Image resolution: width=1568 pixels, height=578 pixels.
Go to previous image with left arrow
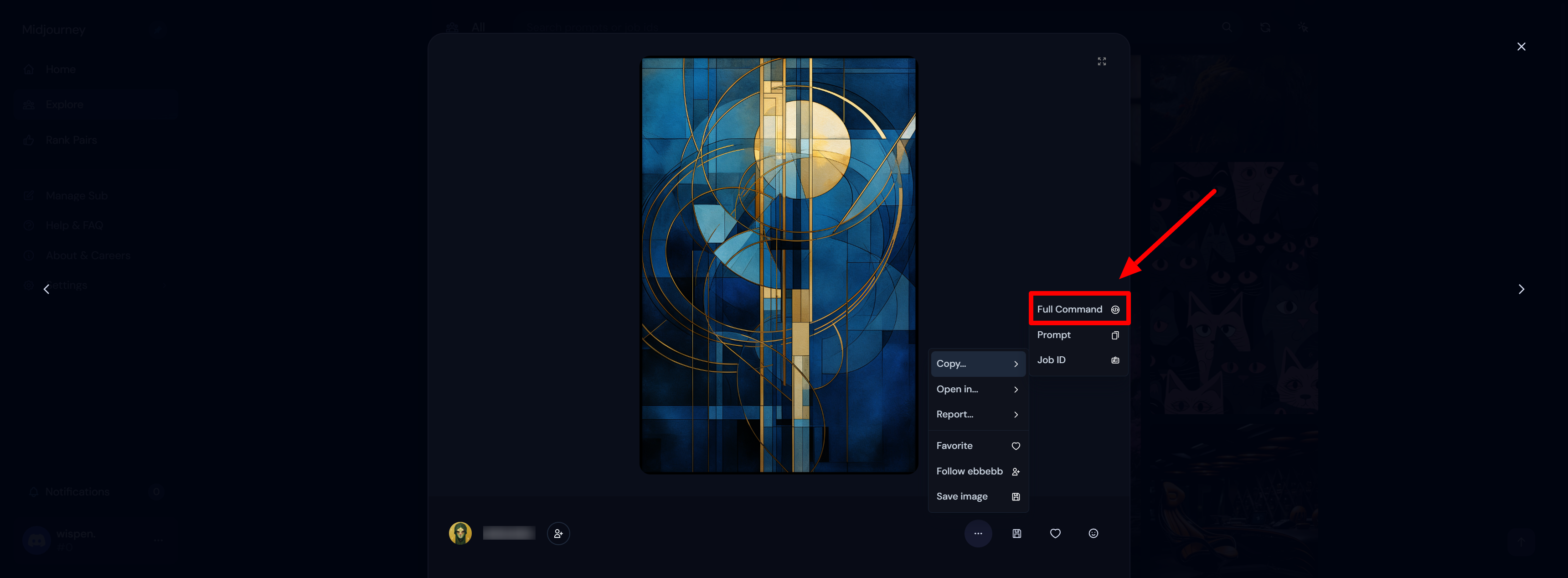pos(46,289)
